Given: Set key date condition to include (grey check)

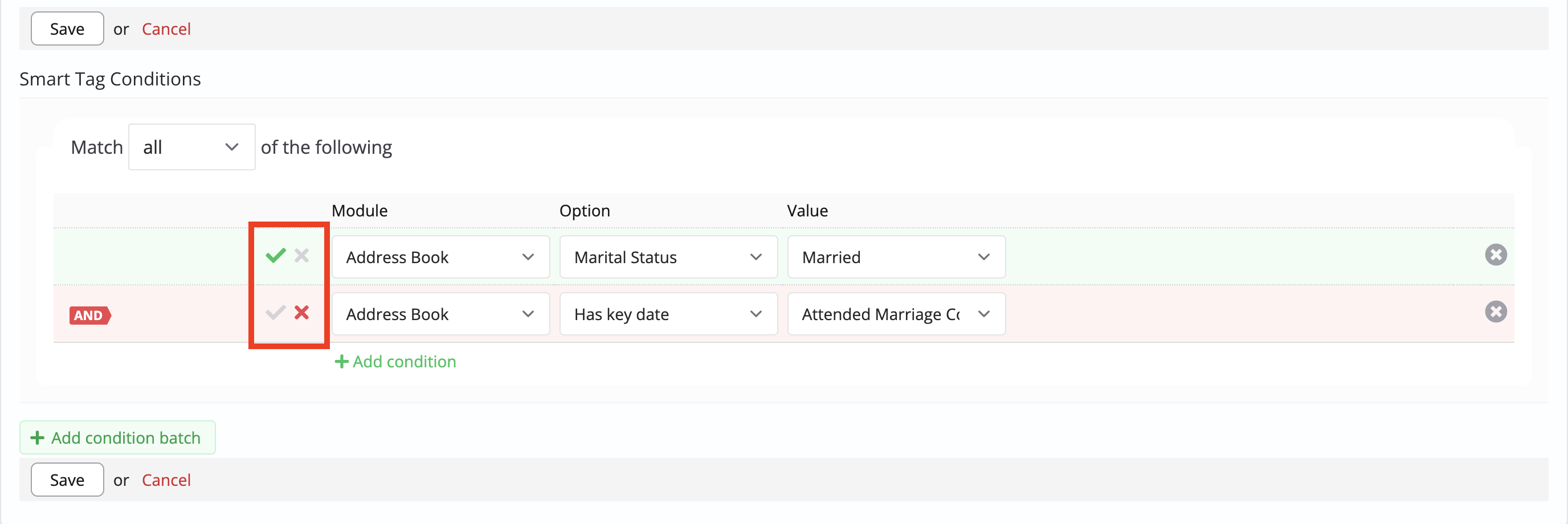Looking at the screenshot, I should [x=276, y=313].
